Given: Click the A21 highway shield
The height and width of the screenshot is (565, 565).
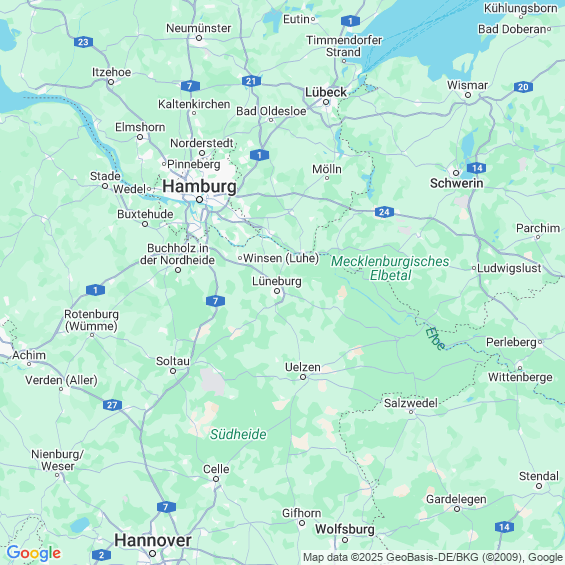Looking at the screenshot, I should pos(251,81).
